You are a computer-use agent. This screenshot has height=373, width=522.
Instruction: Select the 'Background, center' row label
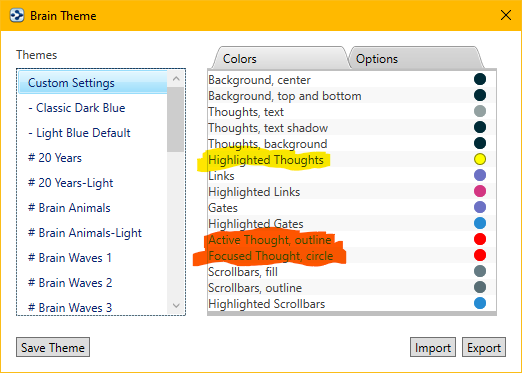[x=259, y=80]
